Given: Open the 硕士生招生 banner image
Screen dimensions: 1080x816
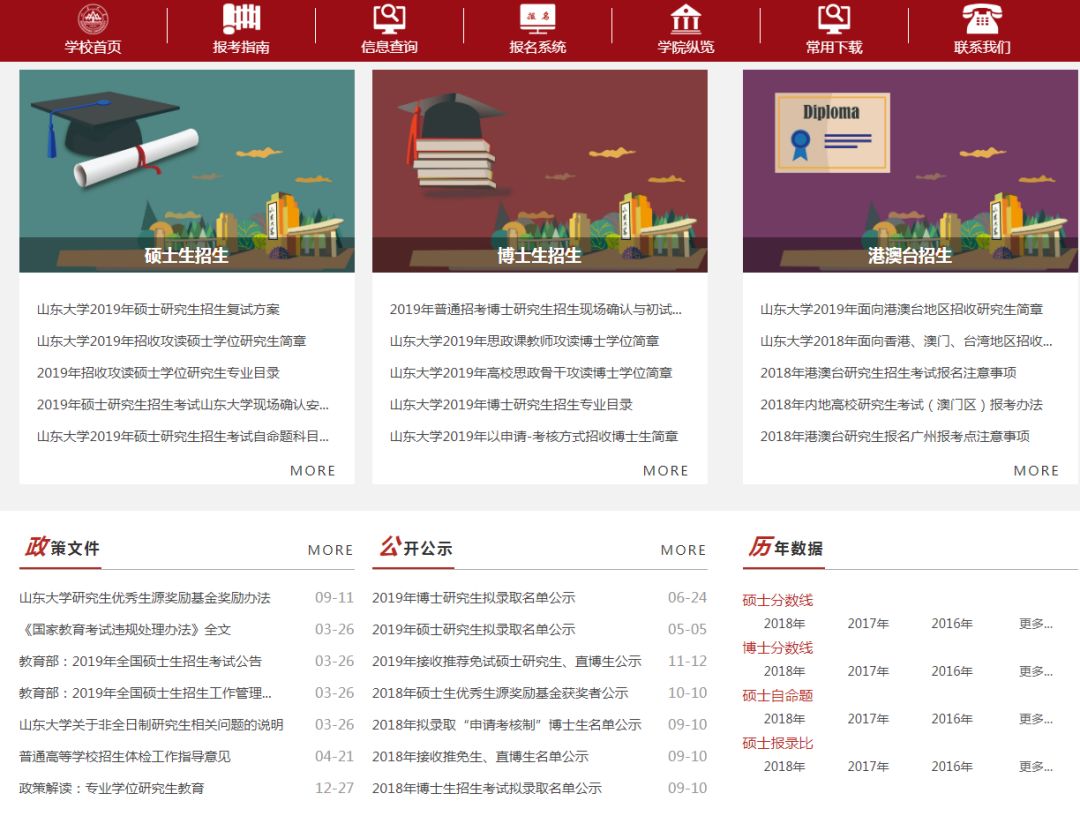Looking at the screenshot, I should (187, 170).
